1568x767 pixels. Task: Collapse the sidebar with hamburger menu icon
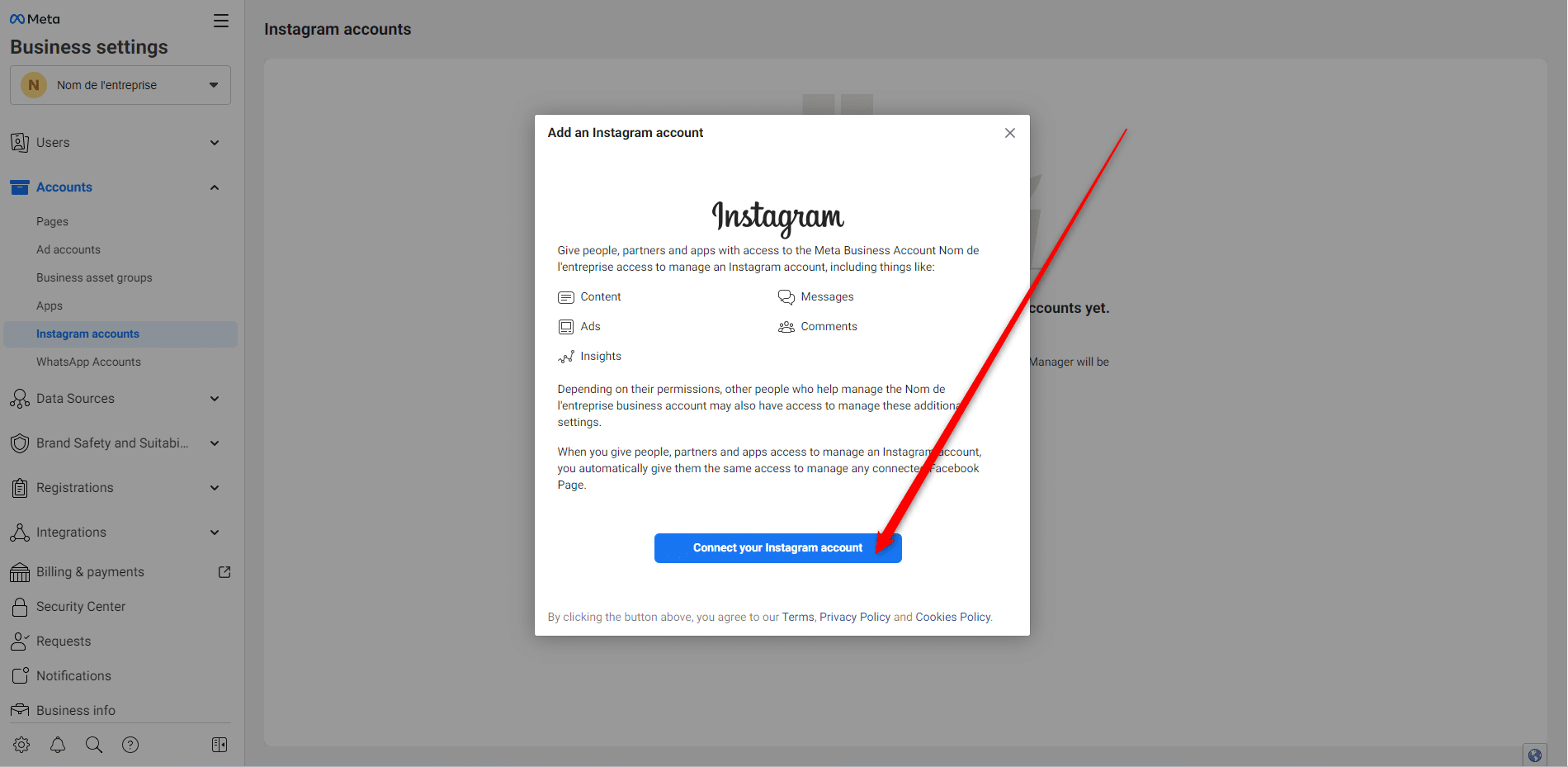[x=221, y=21]
